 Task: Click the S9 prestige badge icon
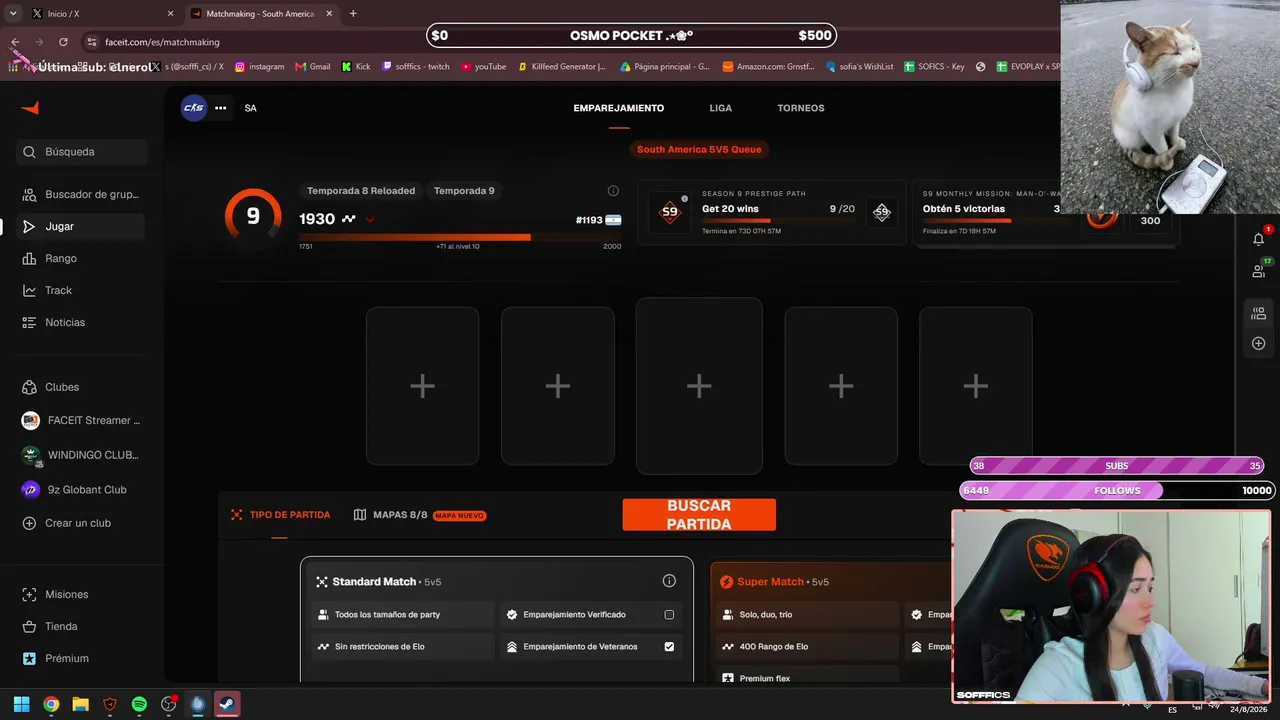670,212
